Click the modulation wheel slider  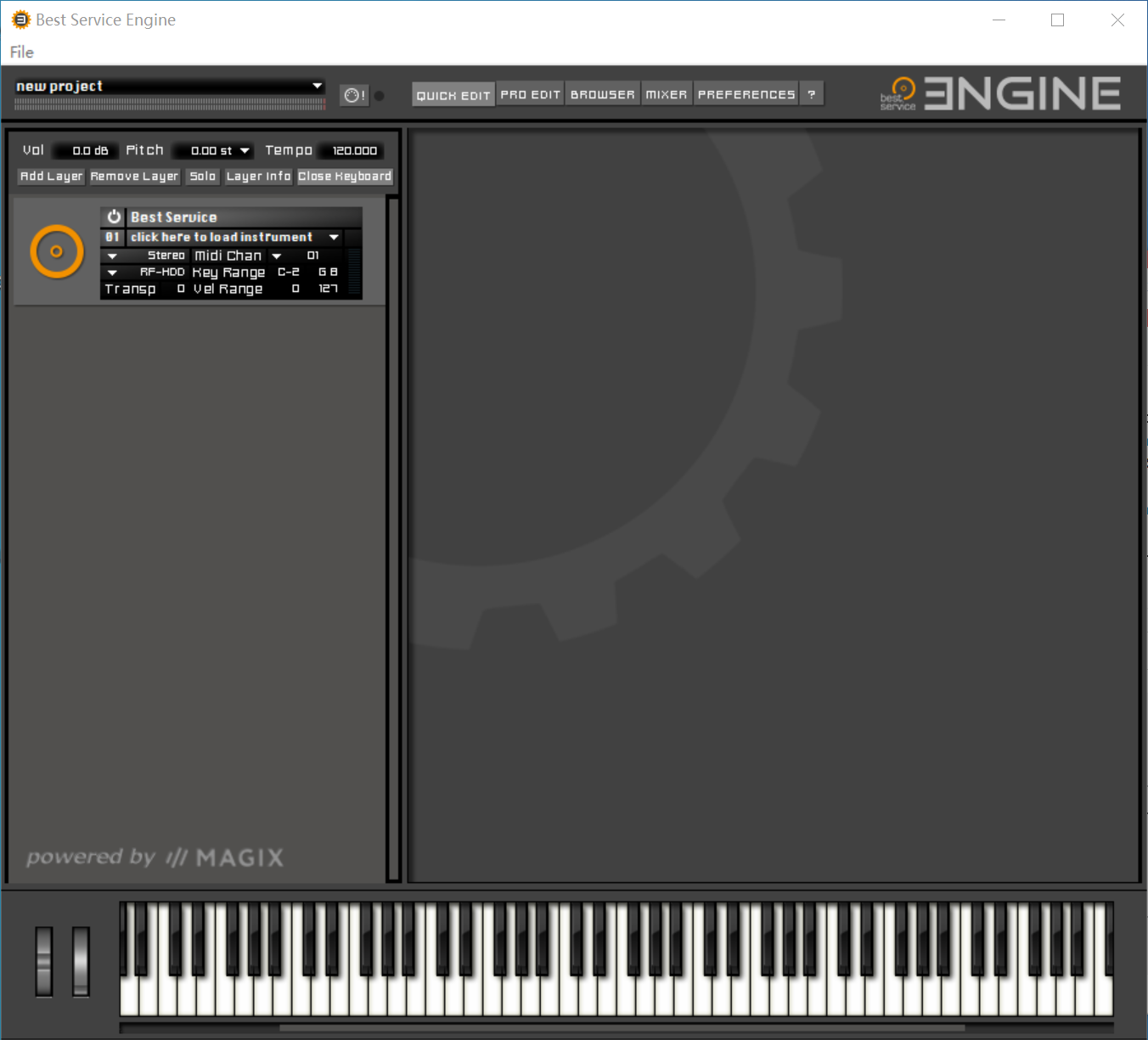point(81,961)
